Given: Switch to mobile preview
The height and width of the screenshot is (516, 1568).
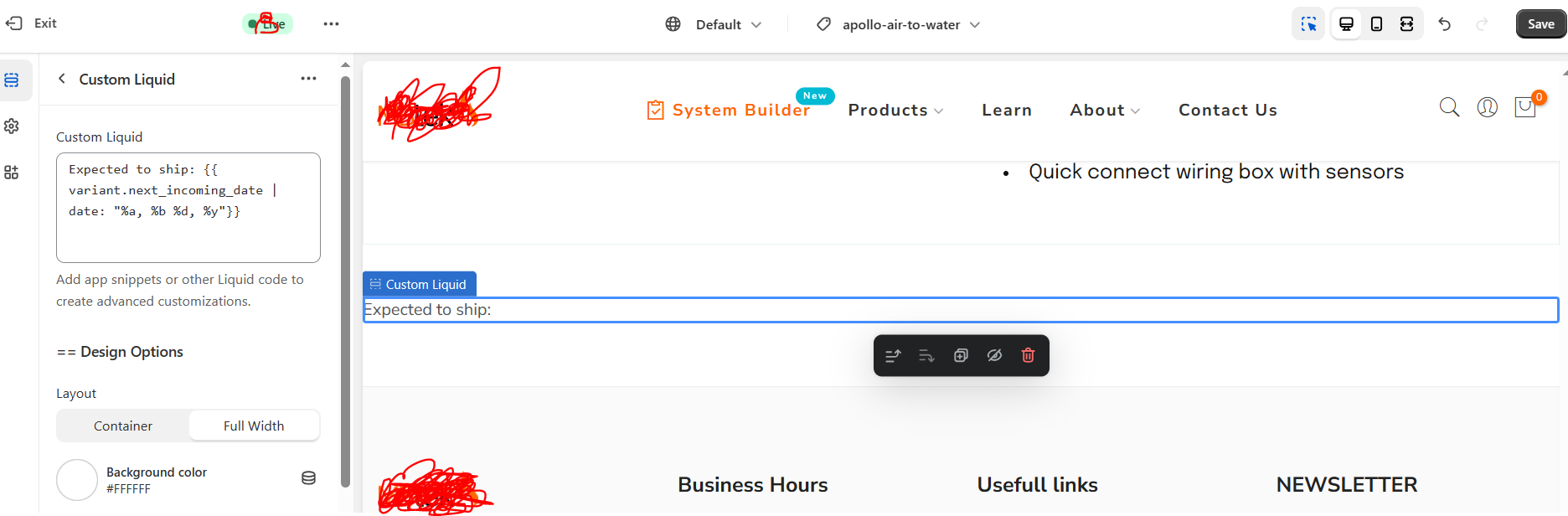Looking at the screenshot, I should point(1376,24).
